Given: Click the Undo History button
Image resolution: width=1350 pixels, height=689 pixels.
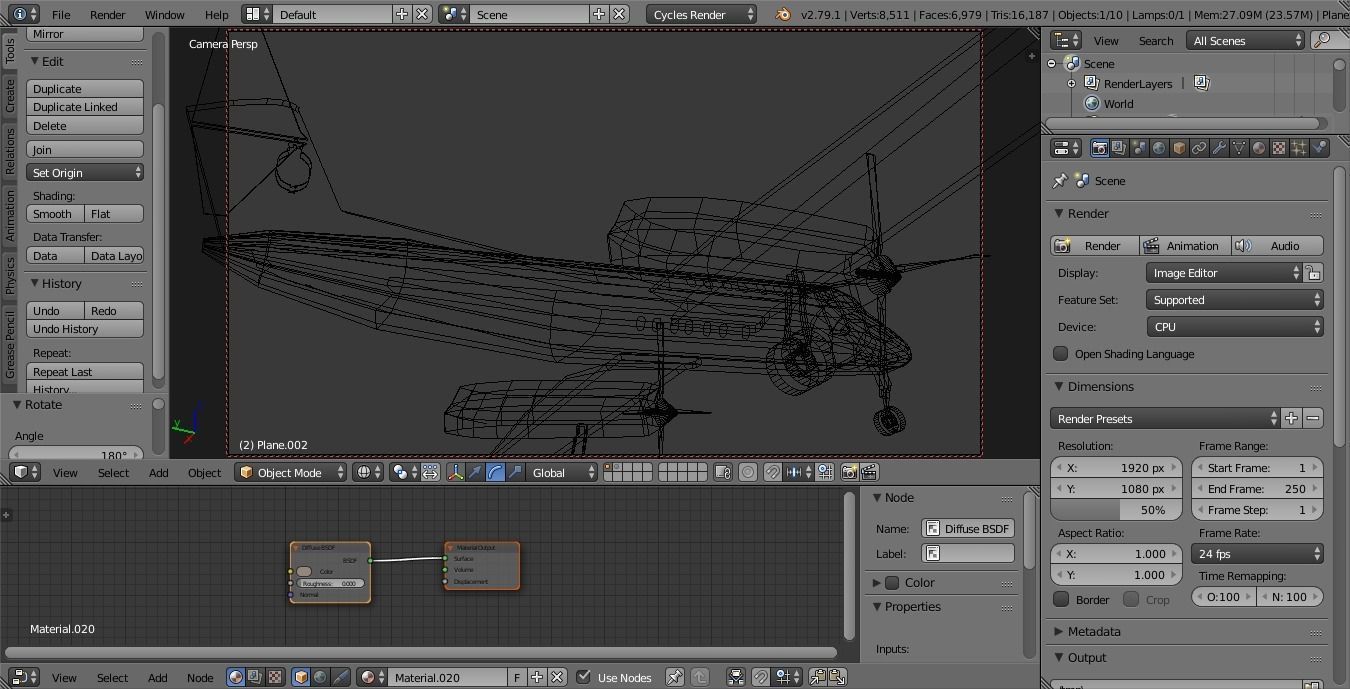Looking at the screenshot, I should [x=85, y=328].
